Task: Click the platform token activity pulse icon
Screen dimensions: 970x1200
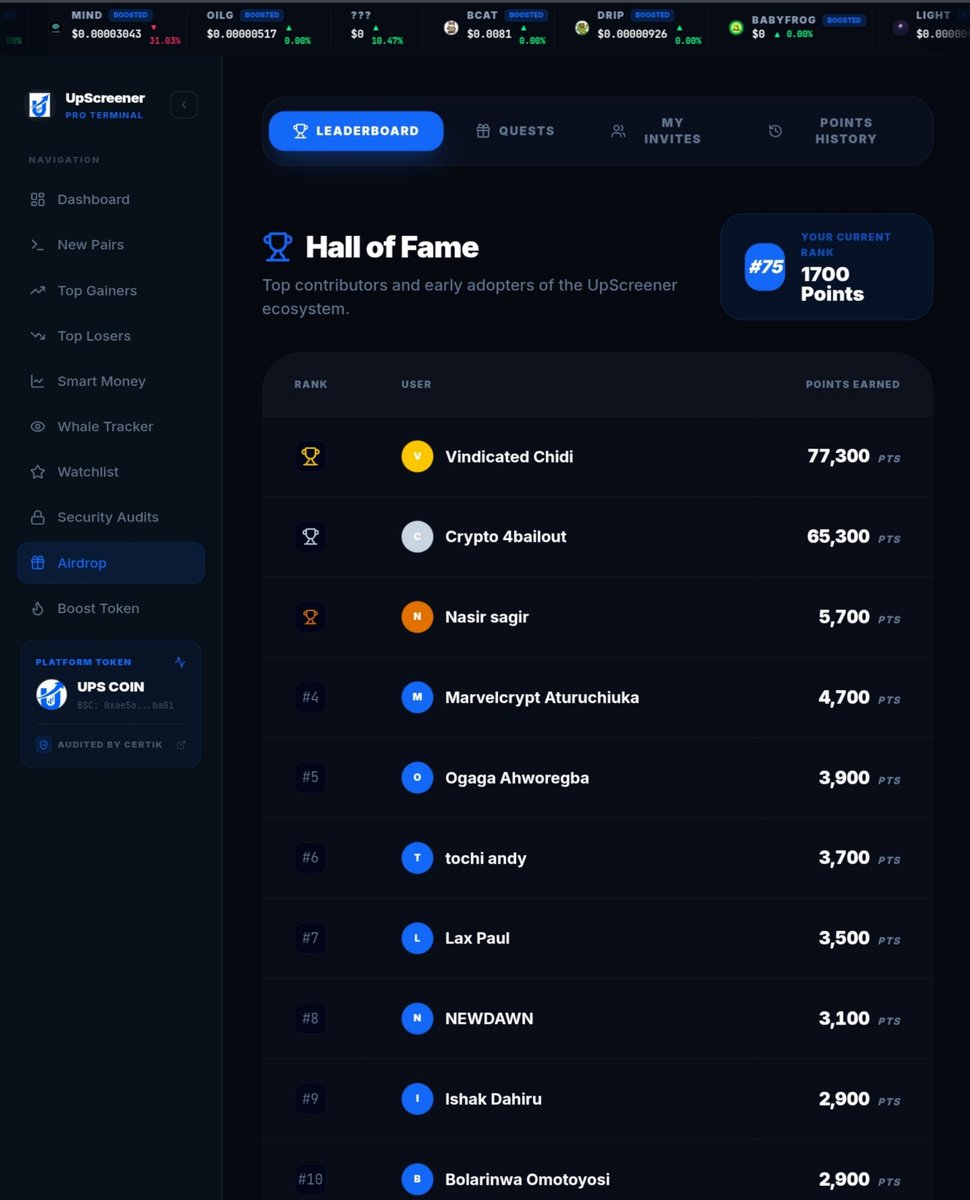Action: coord(180,662)
